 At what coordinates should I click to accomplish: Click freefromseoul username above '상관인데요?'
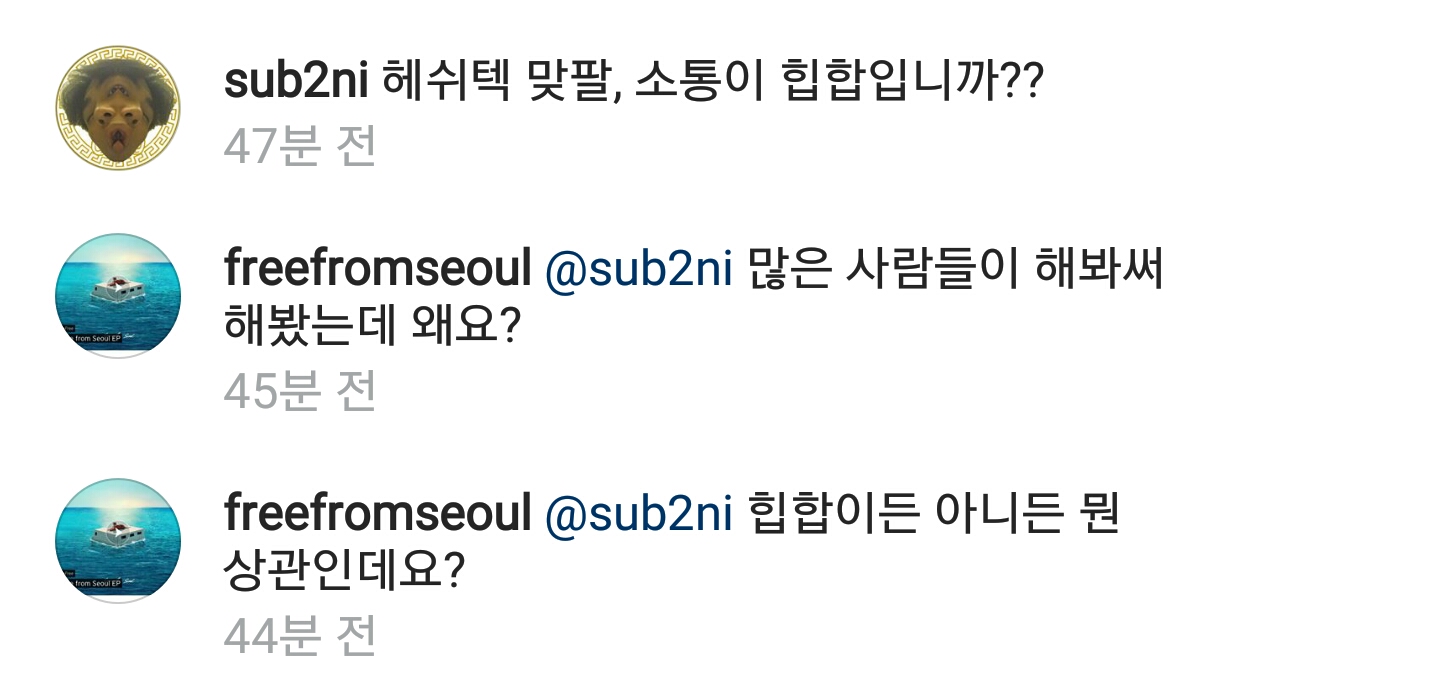(x=376, y=514)
